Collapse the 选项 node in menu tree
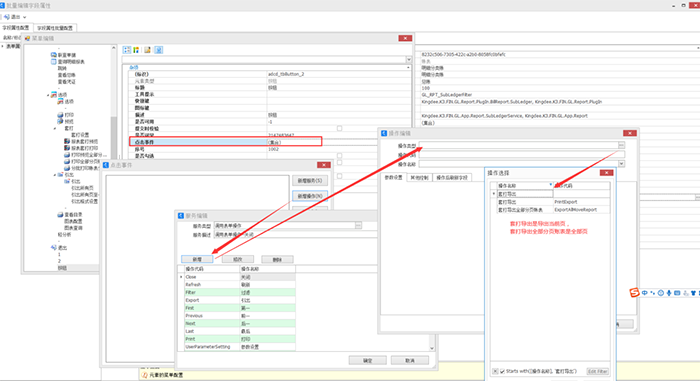The image size is (700, 381). 48,95
